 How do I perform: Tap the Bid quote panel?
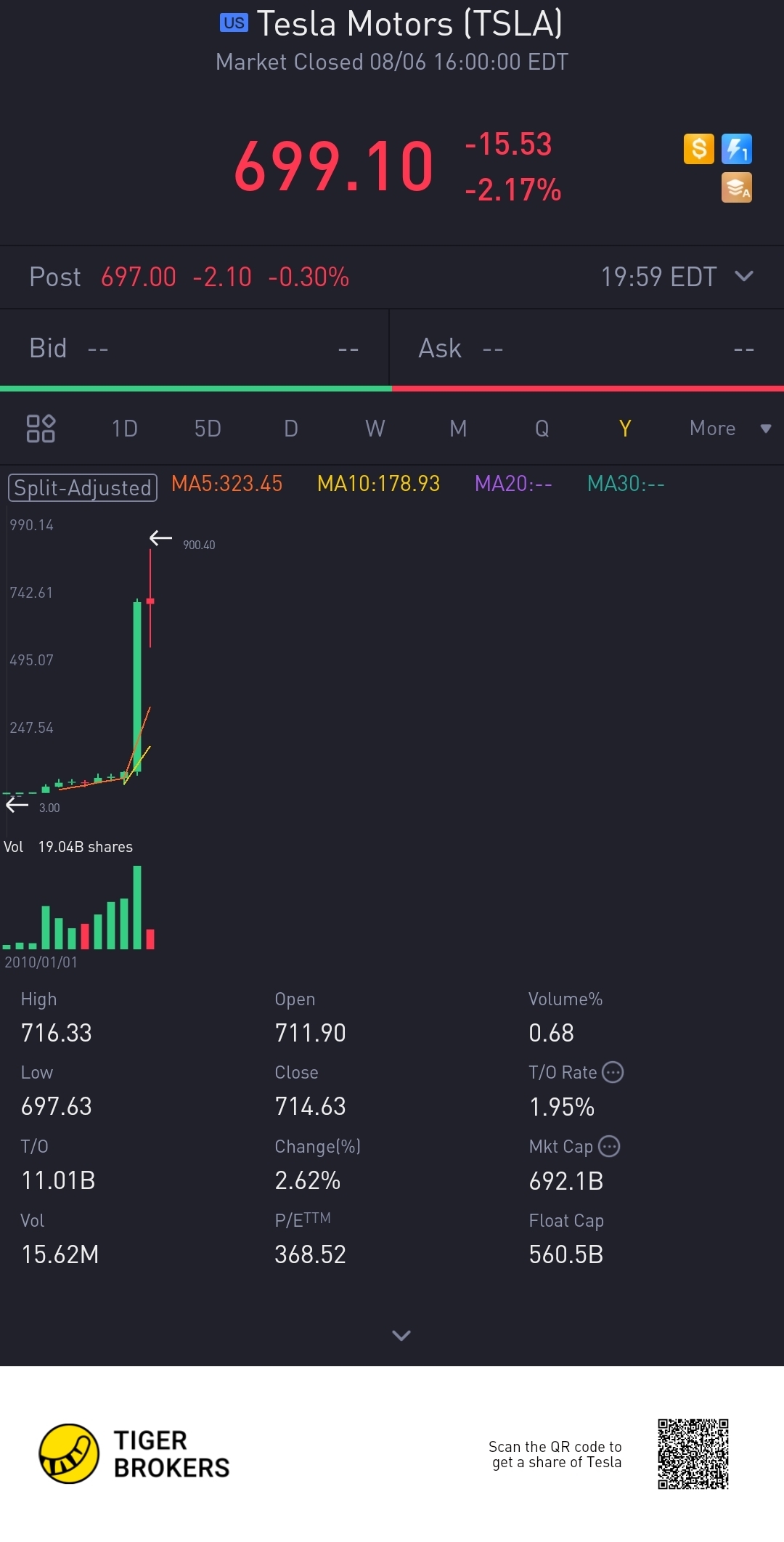coord(195,348)
